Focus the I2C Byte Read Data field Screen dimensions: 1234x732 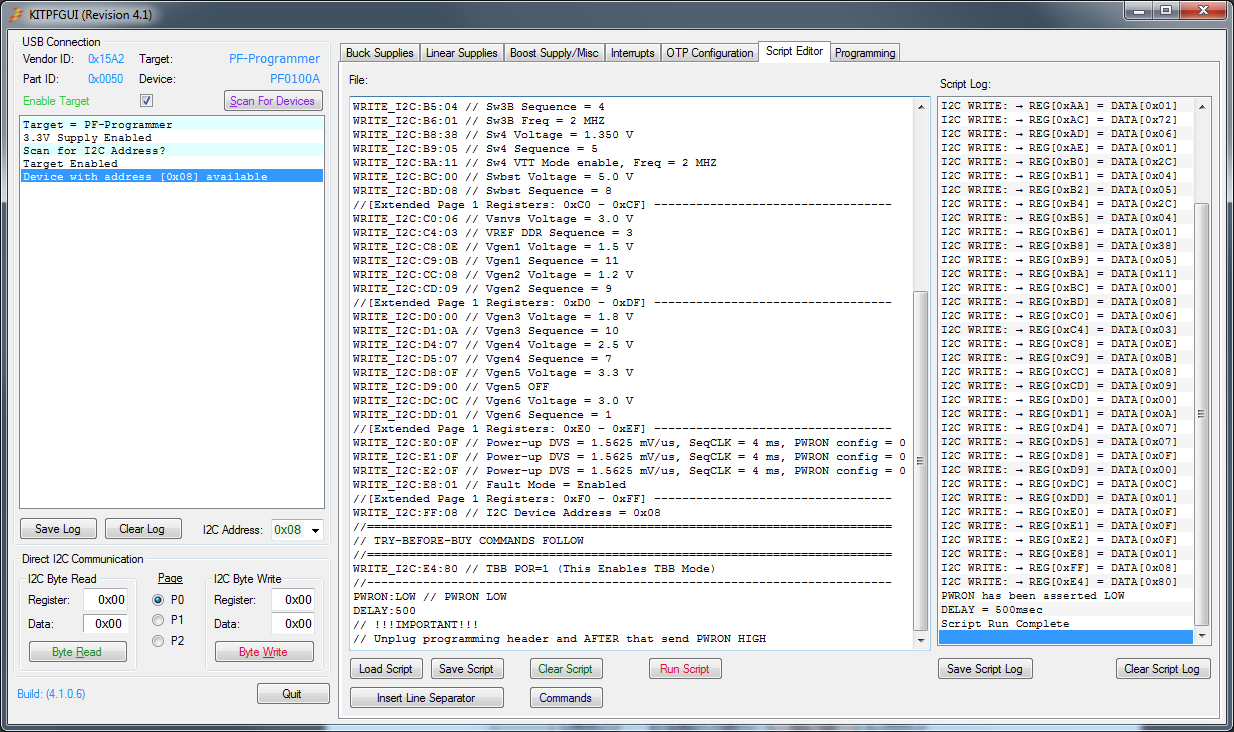[105, 624]
